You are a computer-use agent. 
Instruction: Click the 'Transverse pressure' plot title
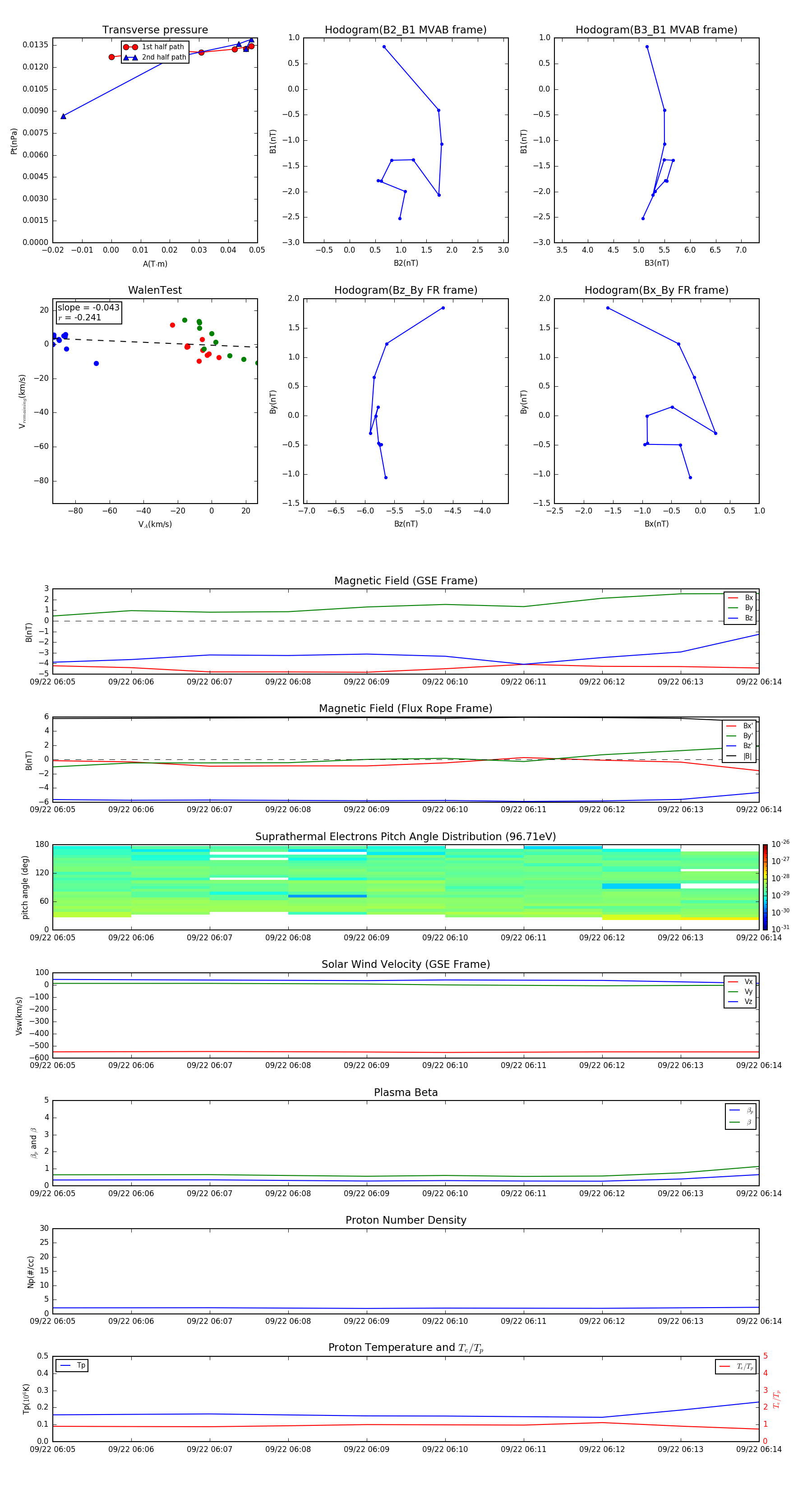(155, 30)
